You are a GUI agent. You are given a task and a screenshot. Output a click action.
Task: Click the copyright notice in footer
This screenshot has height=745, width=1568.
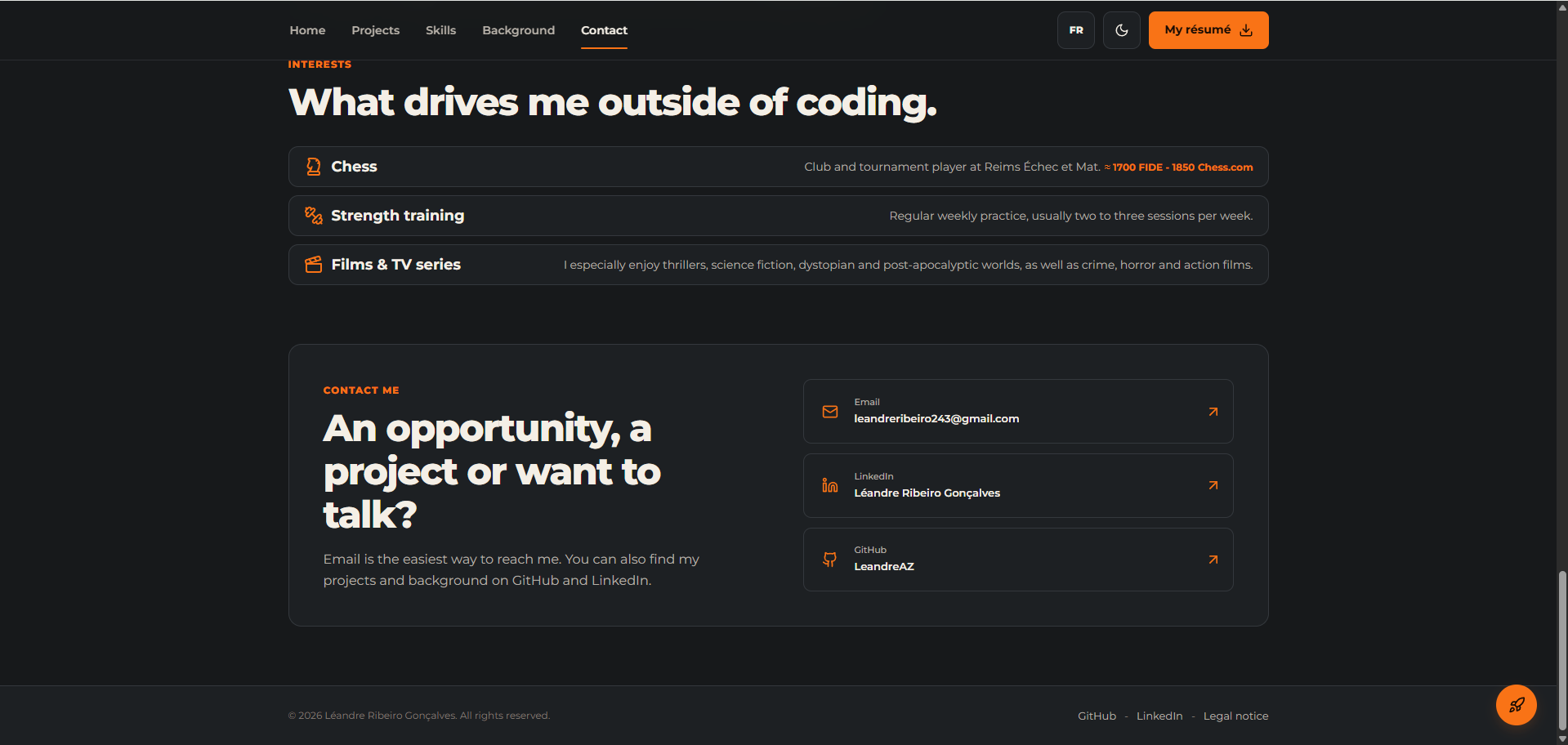pos(419,716)
